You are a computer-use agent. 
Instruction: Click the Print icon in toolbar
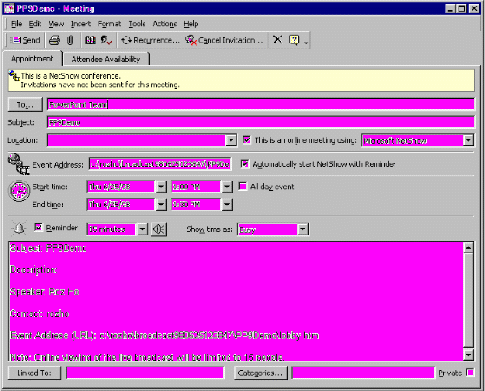(x=54, y=40)
